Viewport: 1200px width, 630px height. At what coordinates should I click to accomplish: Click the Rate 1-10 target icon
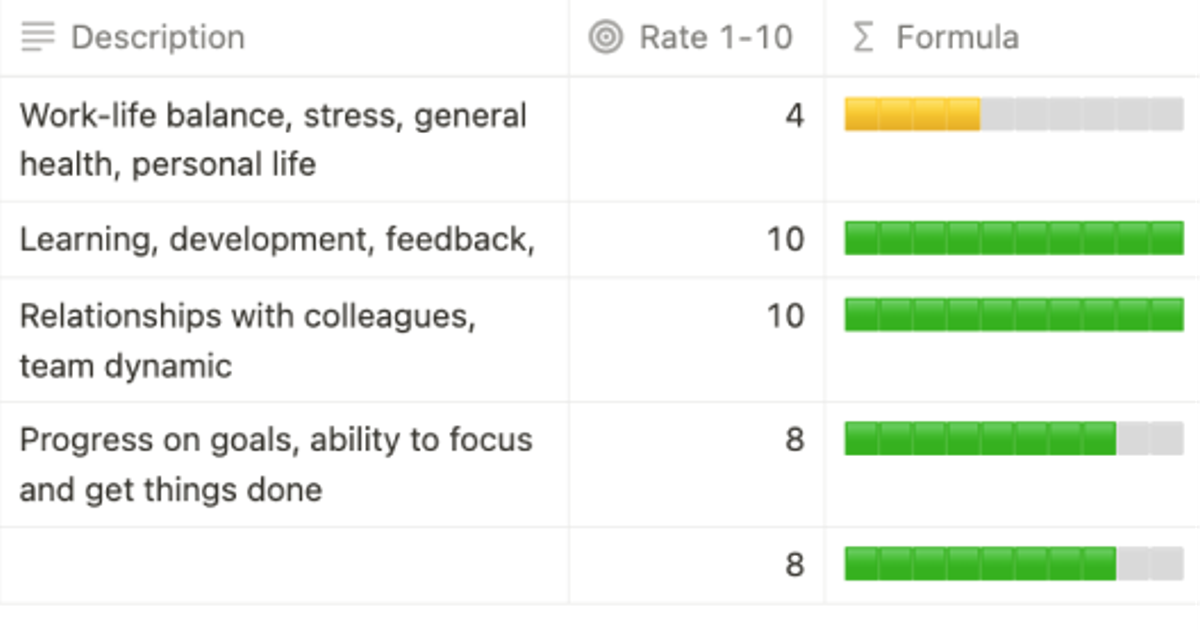click(x=605, y=38)
